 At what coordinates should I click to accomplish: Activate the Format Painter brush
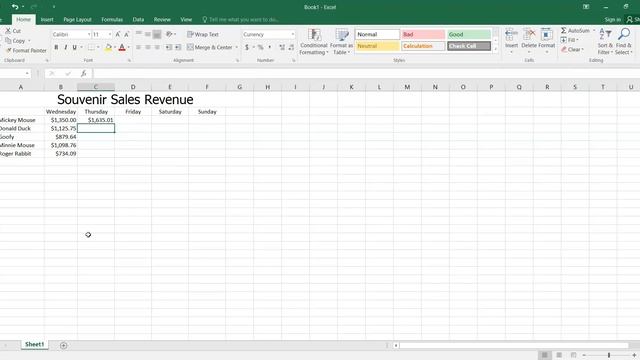(9, 50)
